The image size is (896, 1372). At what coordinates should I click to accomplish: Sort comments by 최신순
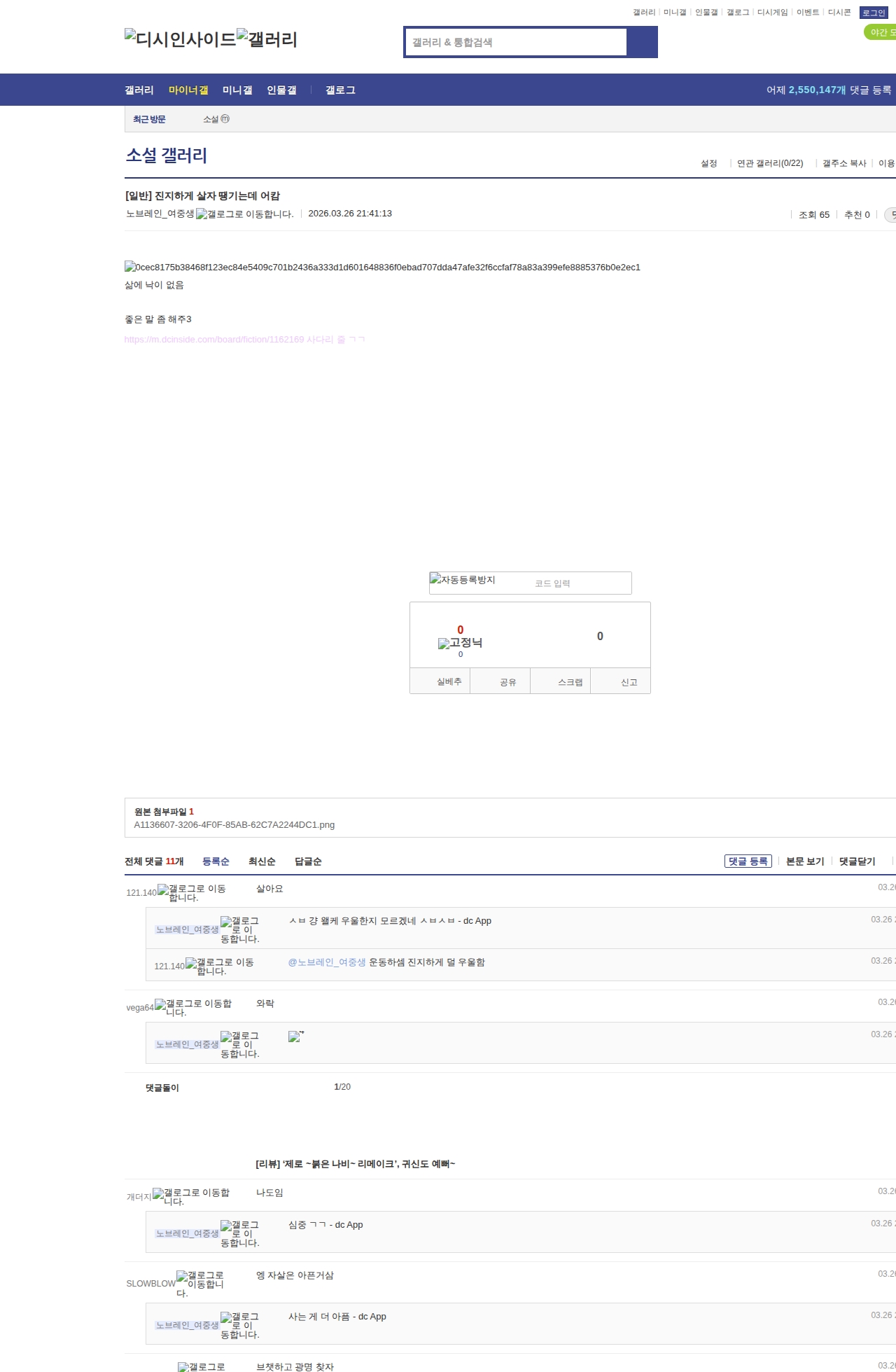262,861
